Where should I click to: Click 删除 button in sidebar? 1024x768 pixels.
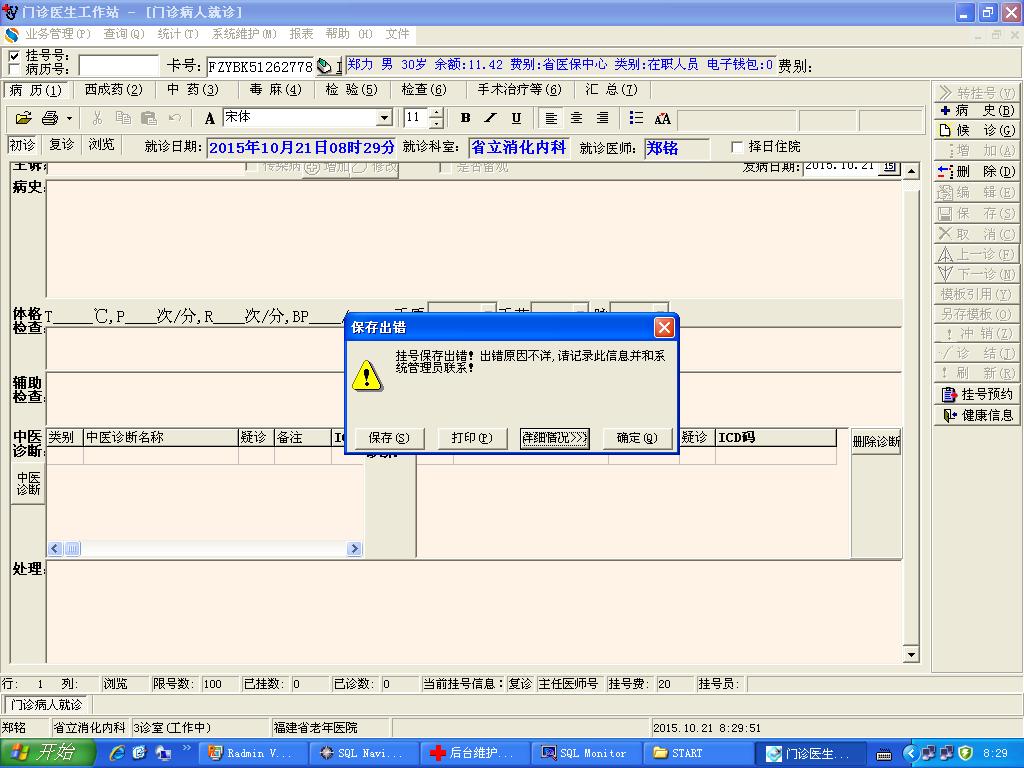pyautogui.click(x=977, y=172)
